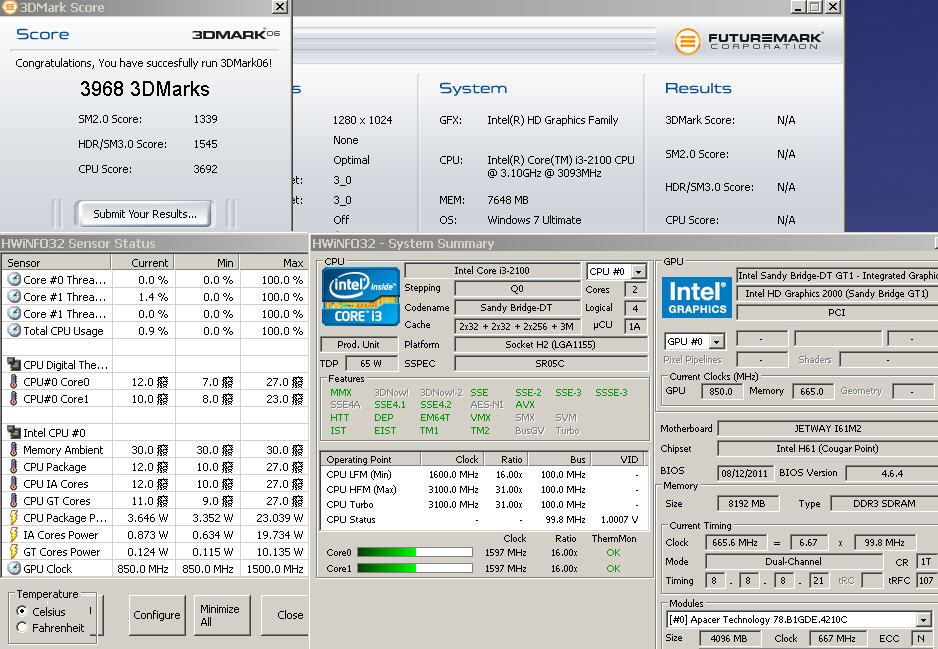
Task: Click the Total CPU Usage sensor icon
Action: pos(14,330)
